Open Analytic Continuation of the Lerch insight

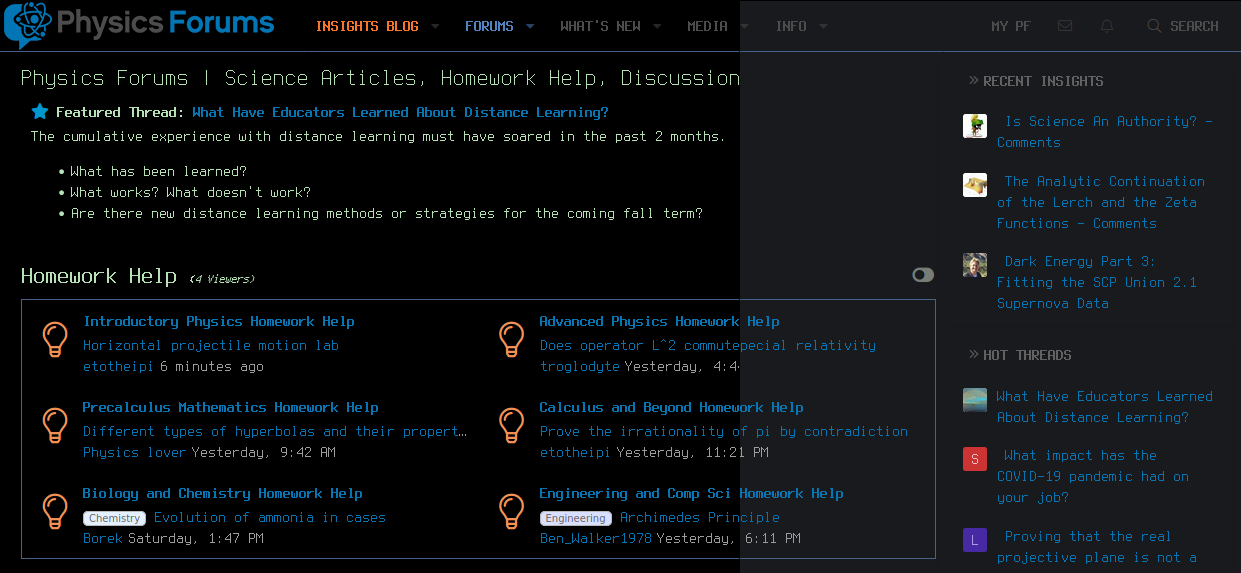pos(1101,202)
